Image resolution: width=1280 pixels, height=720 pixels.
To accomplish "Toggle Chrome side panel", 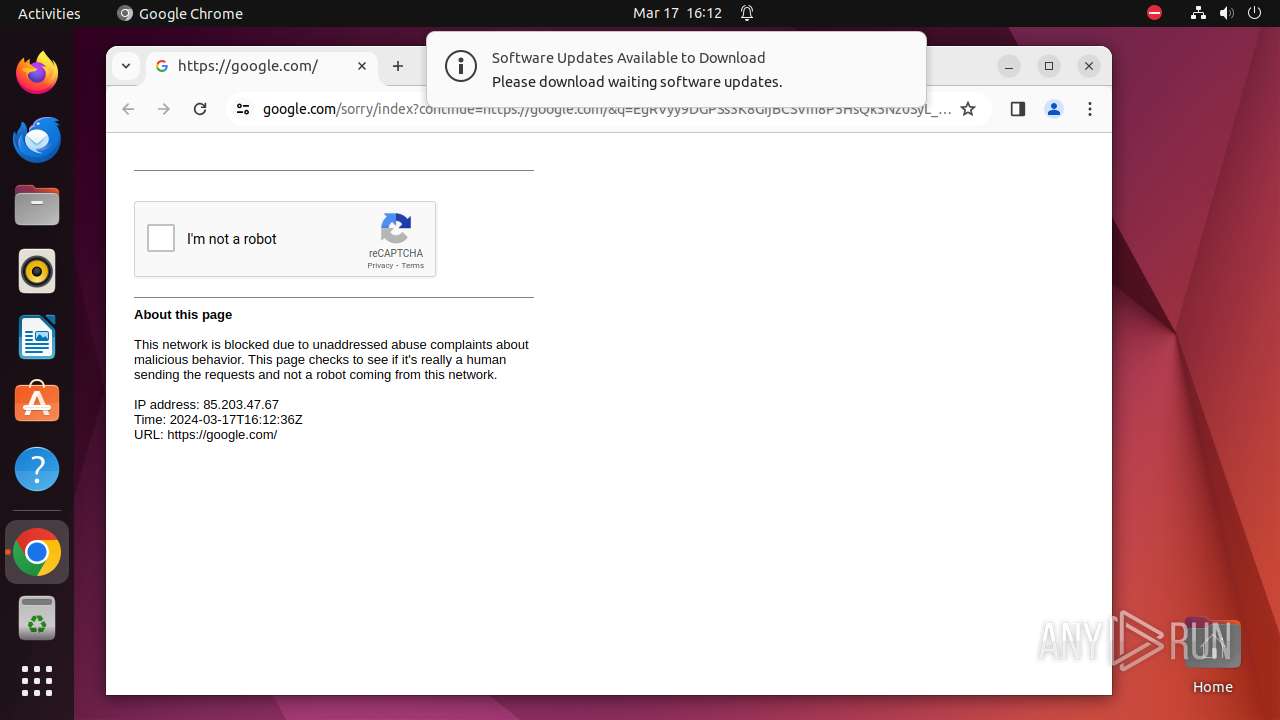I will click(1018, 109).
